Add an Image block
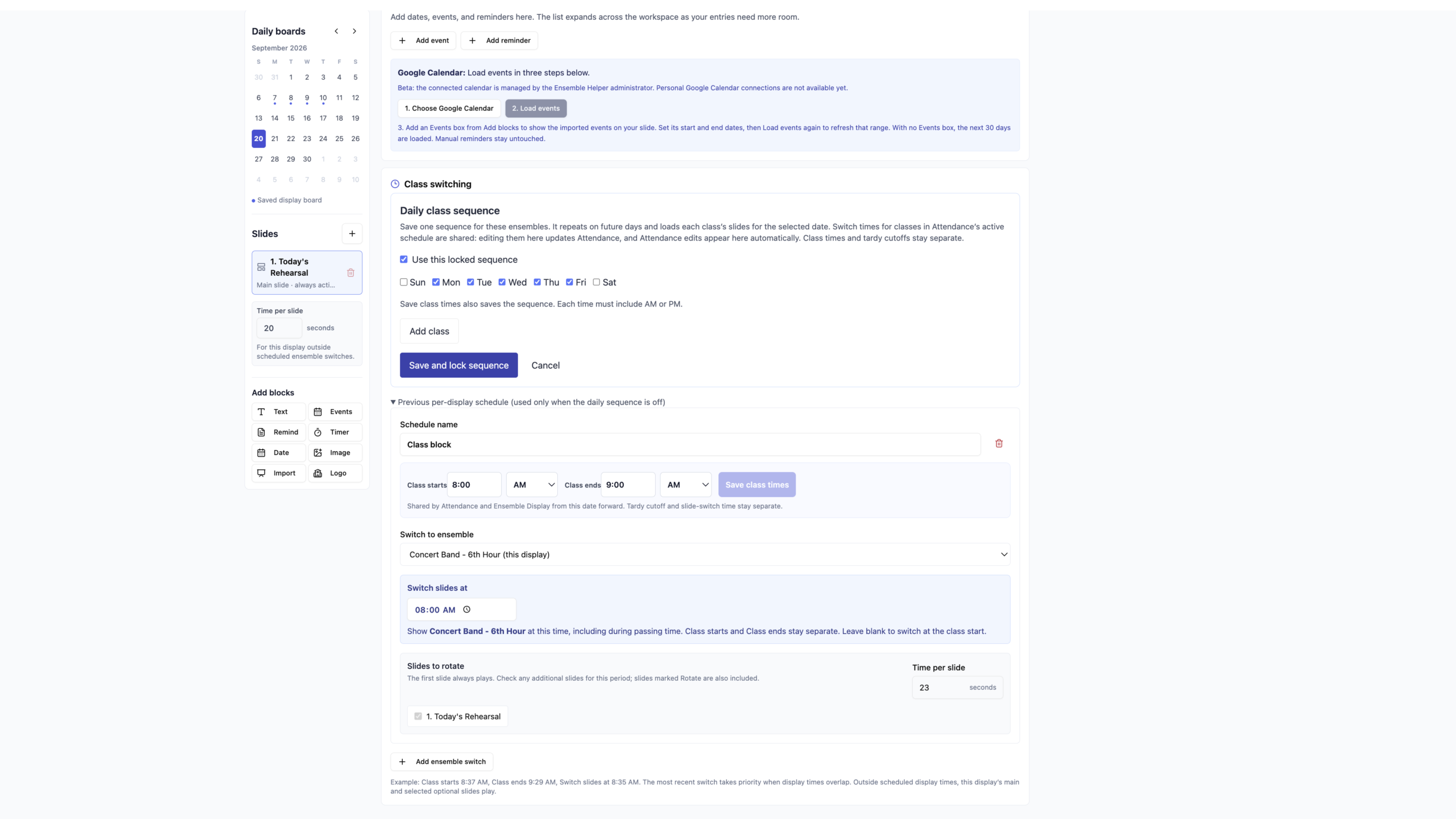Screen dimensions: 1456x819 [x=335, y=453]
